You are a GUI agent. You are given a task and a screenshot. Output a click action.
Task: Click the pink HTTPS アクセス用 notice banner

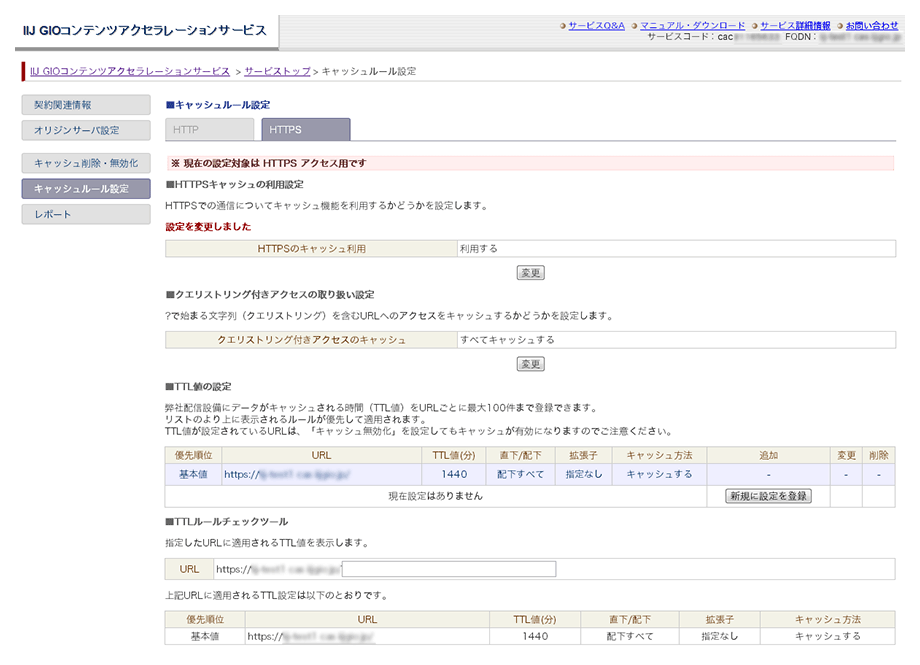click(530, 163)
